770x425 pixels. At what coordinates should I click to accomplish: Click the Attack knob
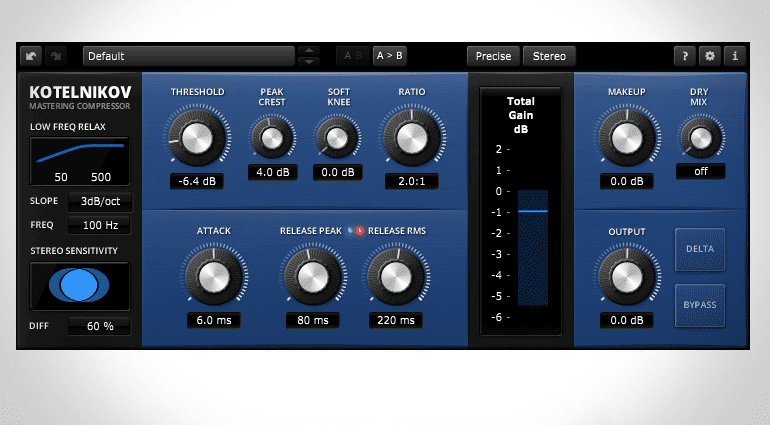point(214,277)
